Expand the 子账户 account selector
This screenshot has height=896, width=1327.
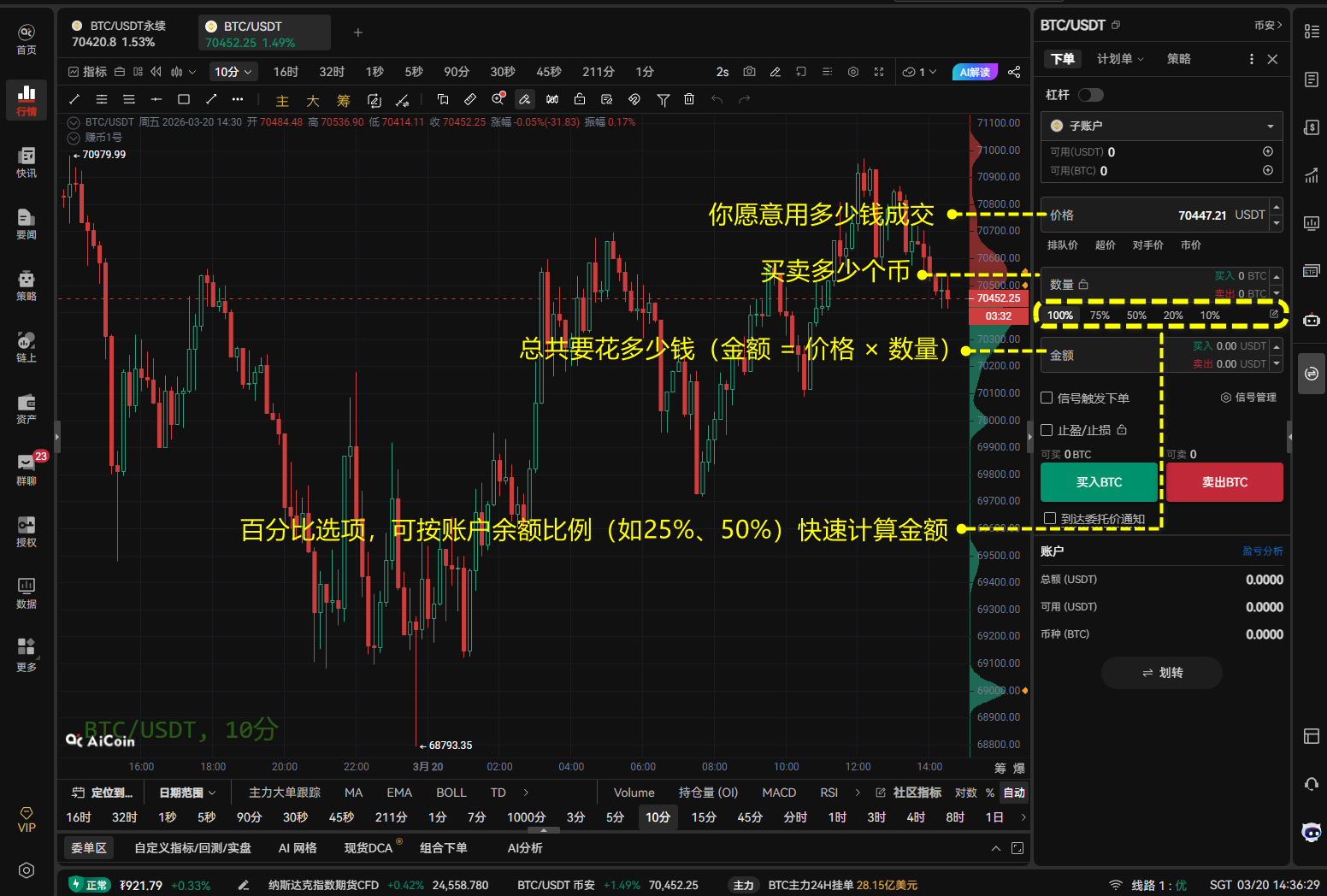[1161, 126]
